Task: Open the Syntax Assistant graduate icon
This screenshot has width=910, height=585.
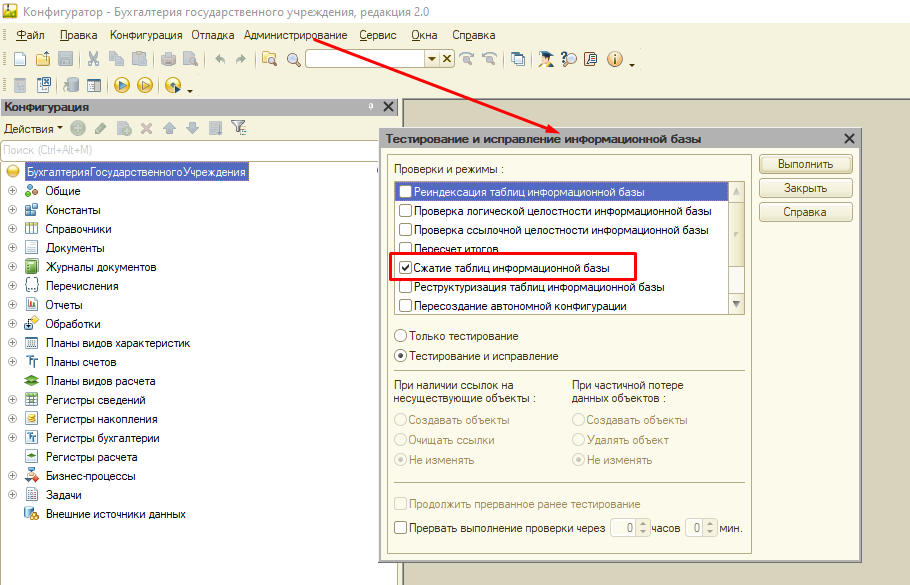Action: (x=546, y=59)
